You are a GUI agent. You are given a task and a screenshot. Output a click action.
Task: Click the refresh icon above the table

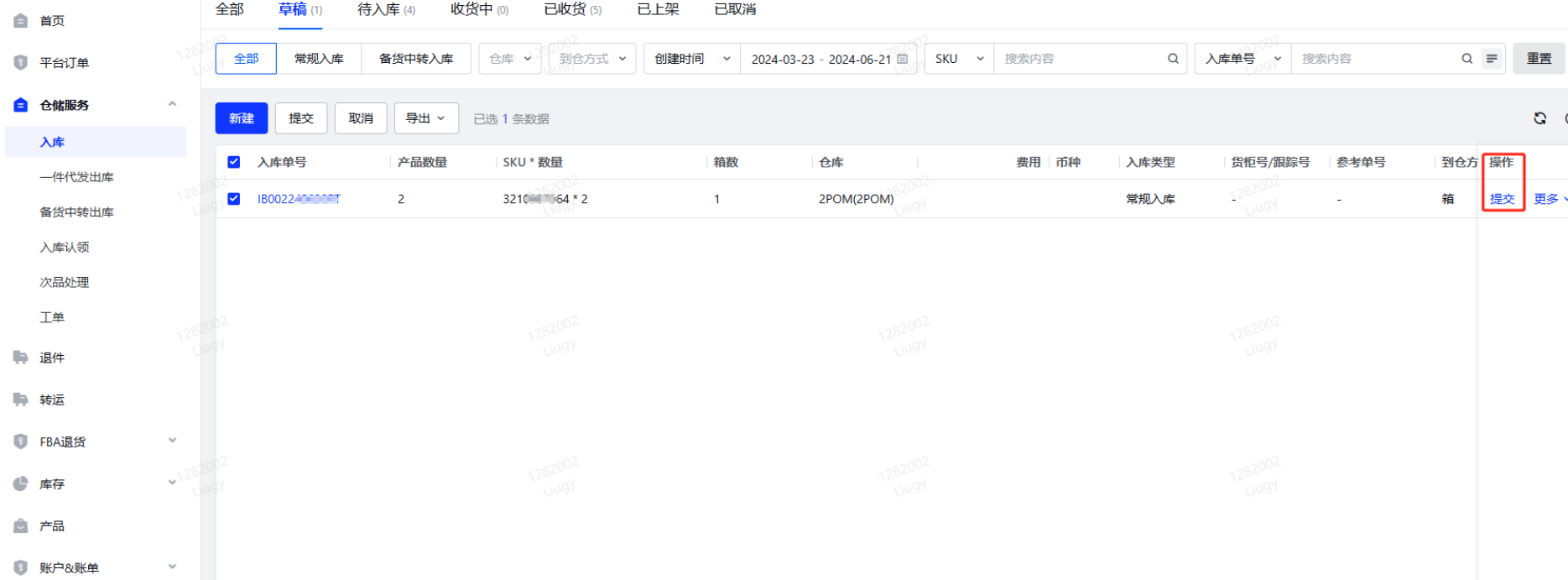[1539, 118]
